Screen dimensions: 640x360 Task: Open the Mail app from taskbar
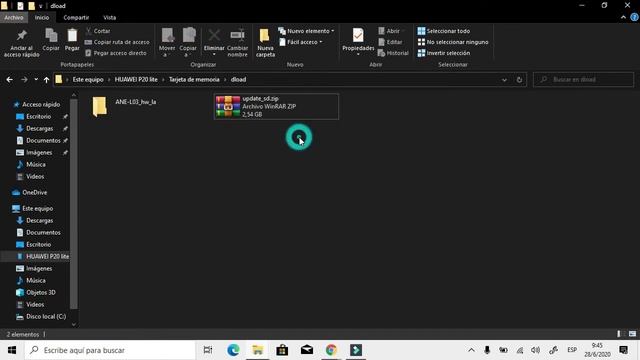(307, 350)
